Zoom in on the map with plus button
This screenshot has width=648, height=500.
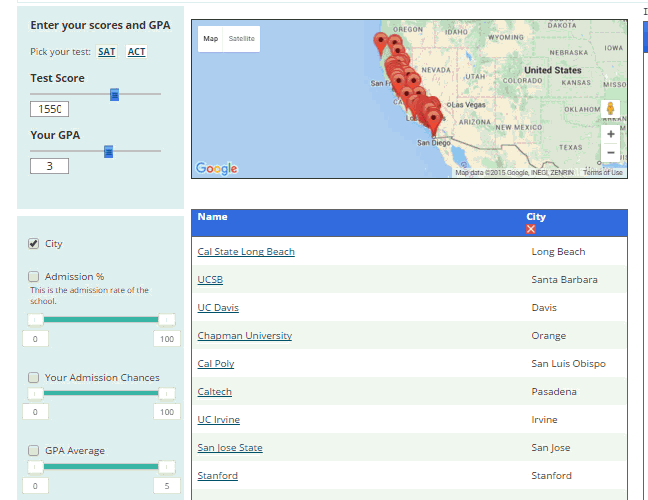(610, 134)
